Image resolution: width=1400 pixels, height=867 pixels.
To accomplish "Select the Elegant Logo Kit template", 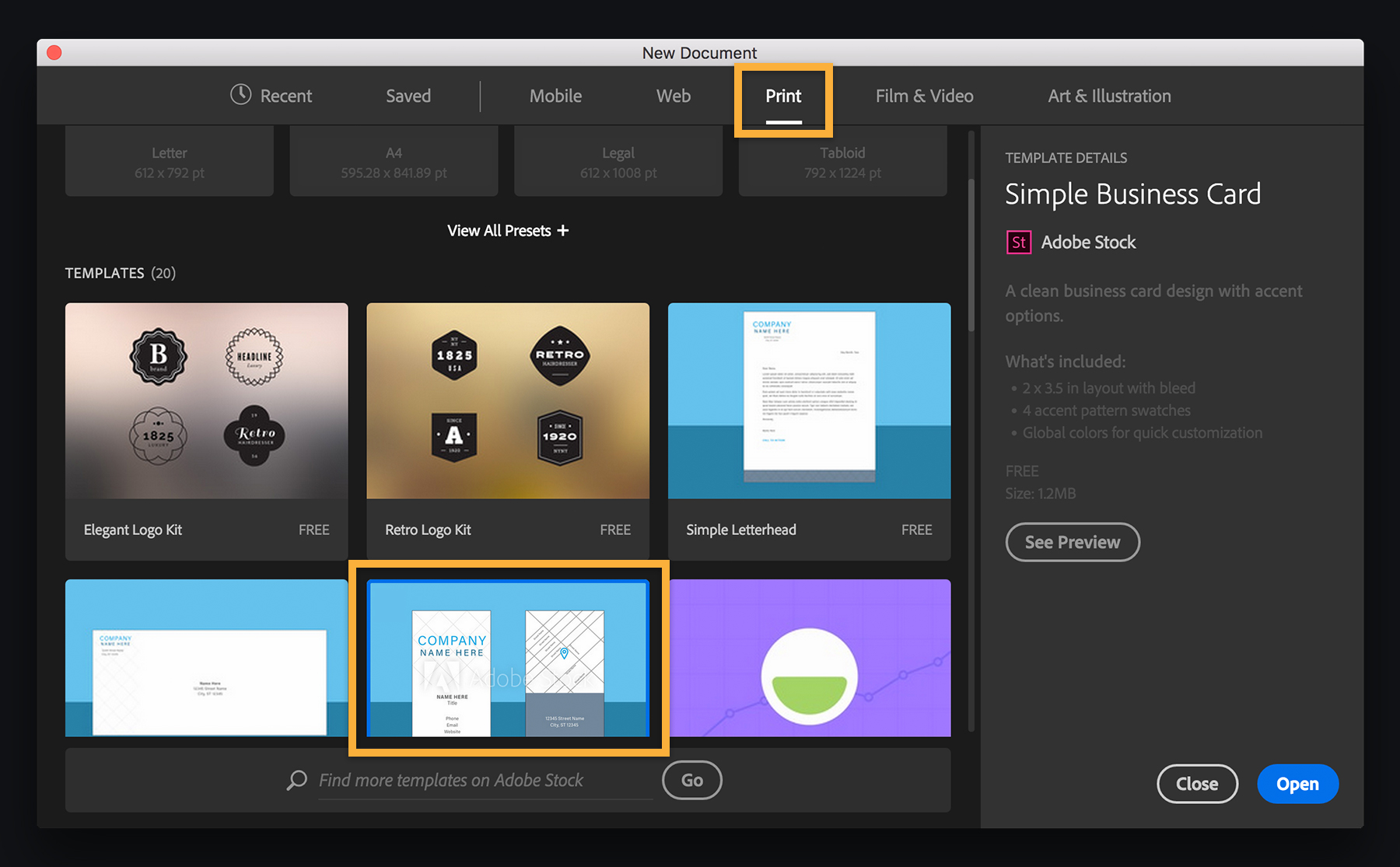I will [206, 401].
